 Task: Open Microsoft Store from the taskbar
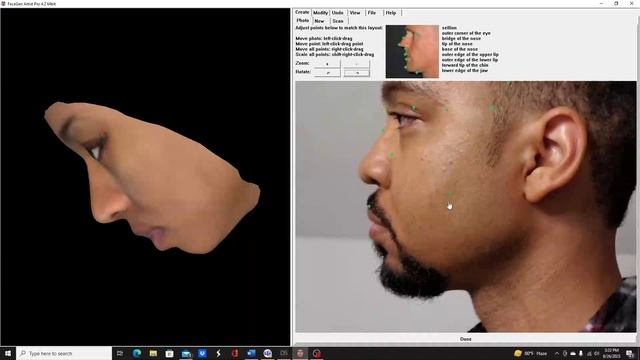click(x=169, y=353)
